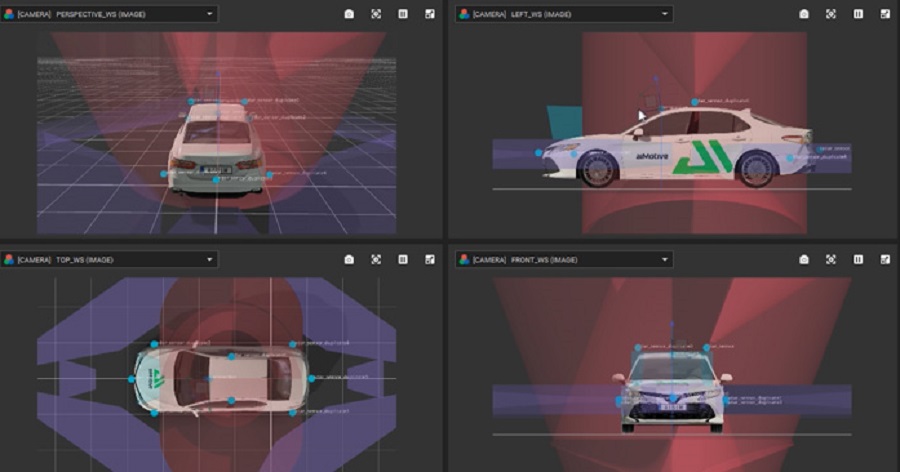Take a snapshot of the PERSPECTIVE_WS view
900x472 pixels.
click(x=349, y=14)
